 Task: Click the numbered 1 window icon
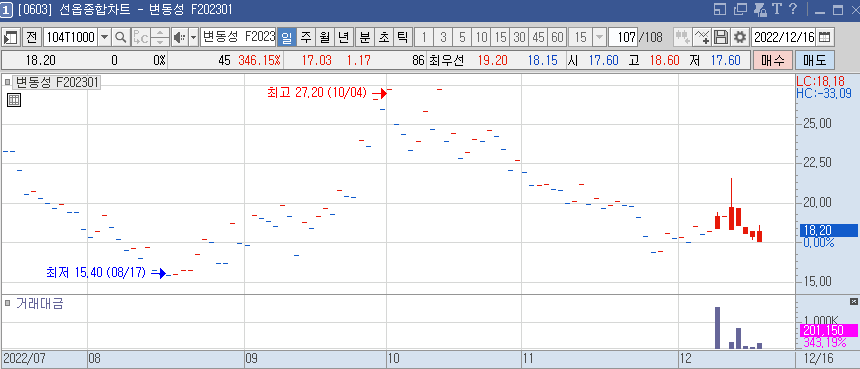[6, 9]
